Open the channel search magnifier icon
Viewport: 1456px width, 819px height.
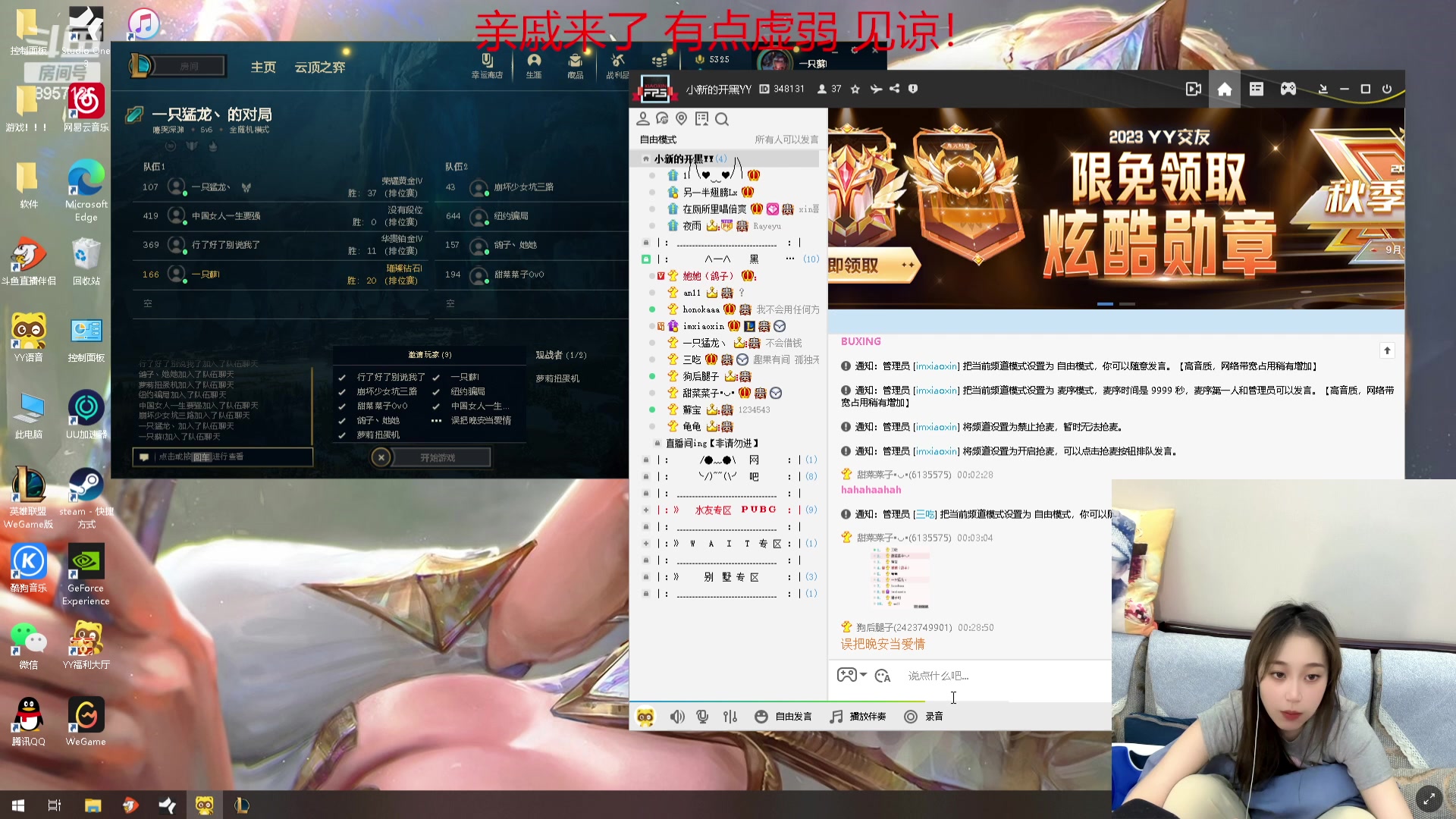(x=721, y=119)
